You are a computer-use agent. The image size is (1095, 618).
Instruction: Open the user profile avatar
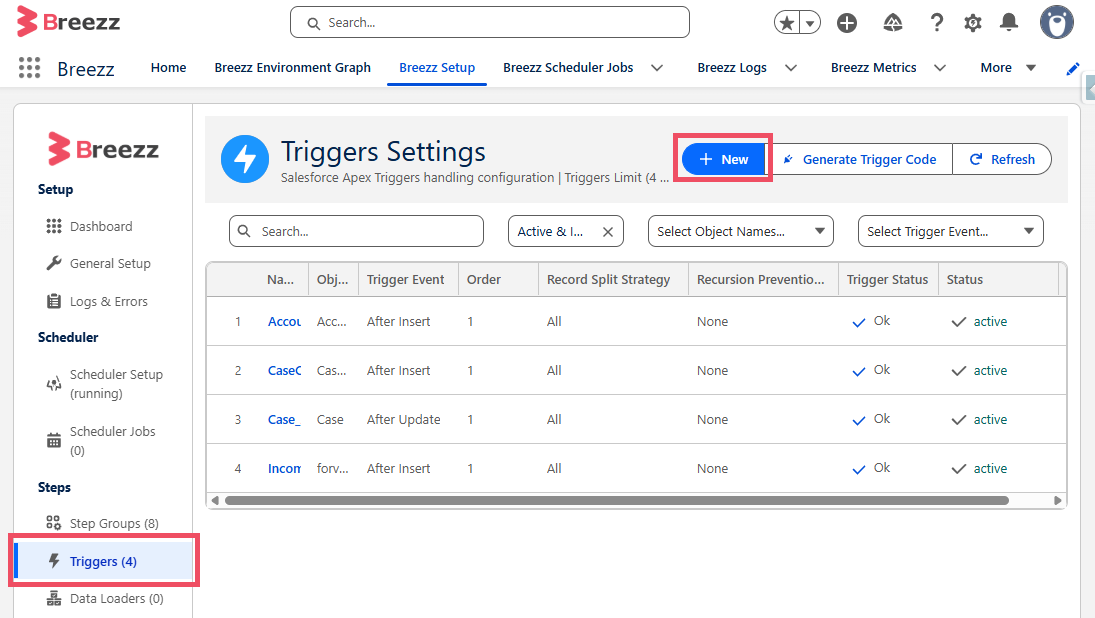(1057, 22)
